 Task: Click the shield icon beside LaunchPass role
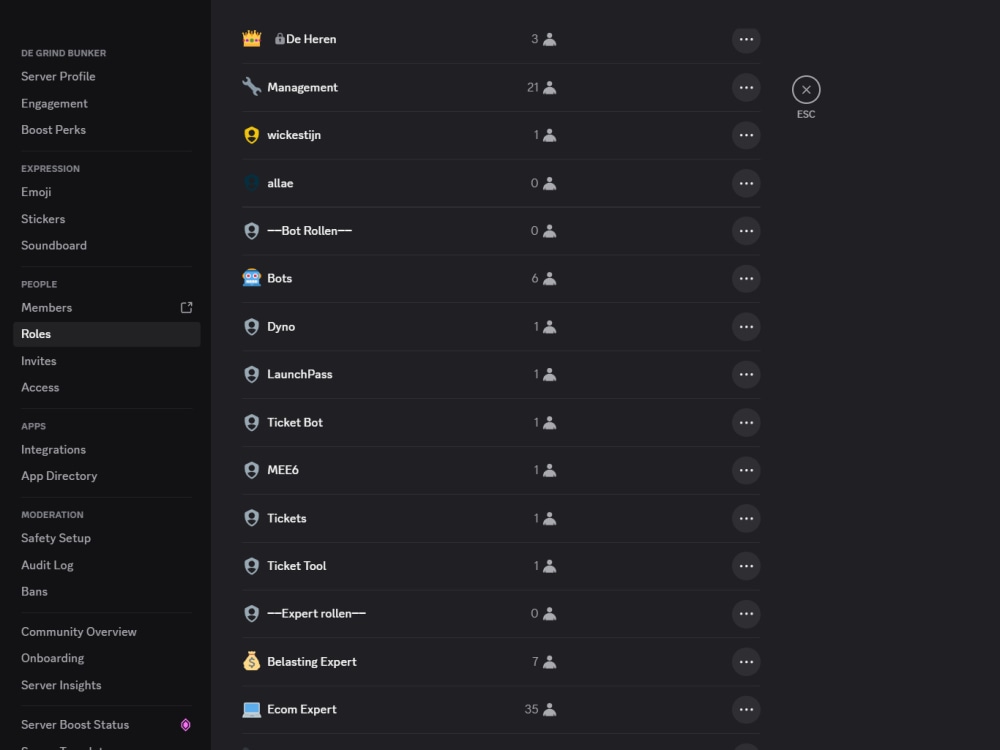[252, 374]
